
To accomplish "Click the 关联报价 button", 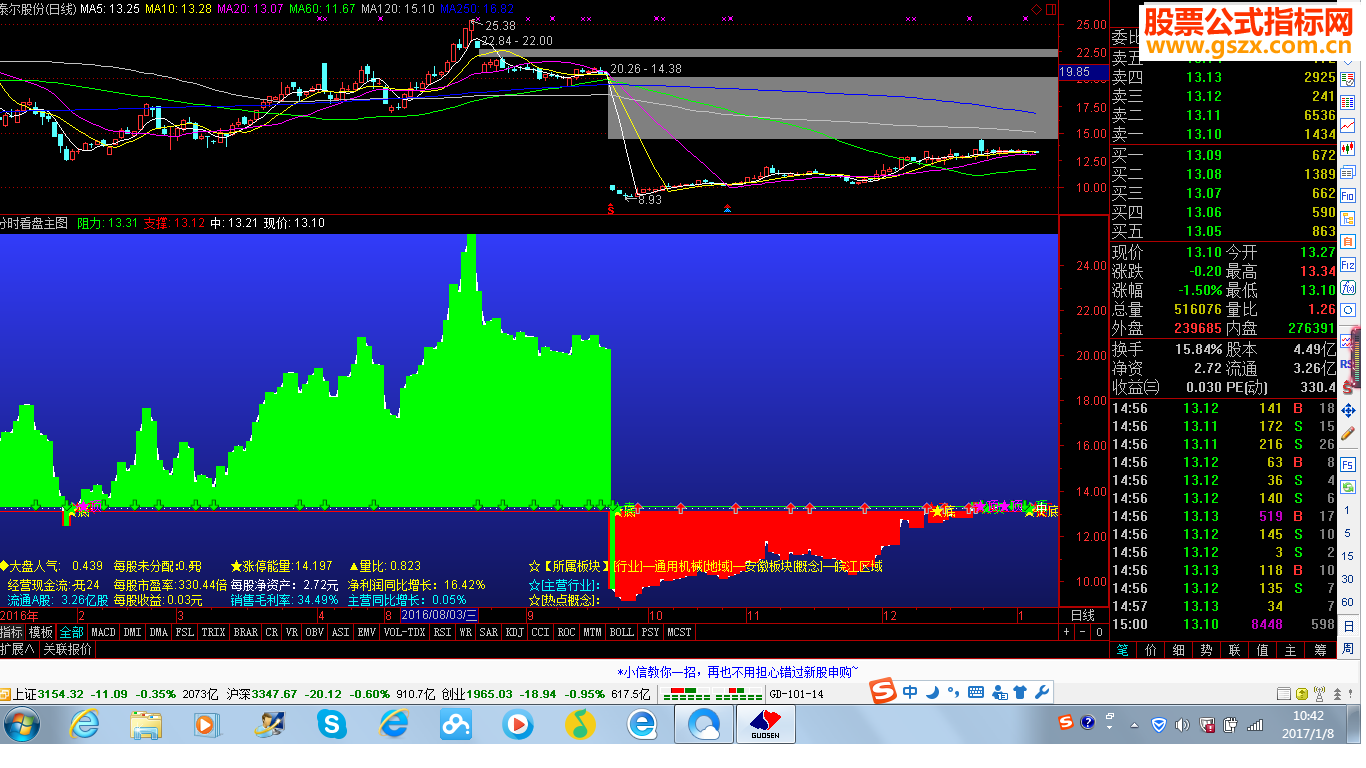I will (67, 649).
